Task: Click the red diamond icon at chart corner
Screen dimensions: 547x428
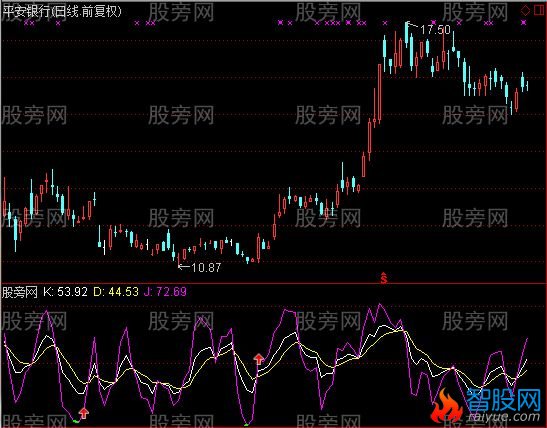Action: click(x=525, y=10)
